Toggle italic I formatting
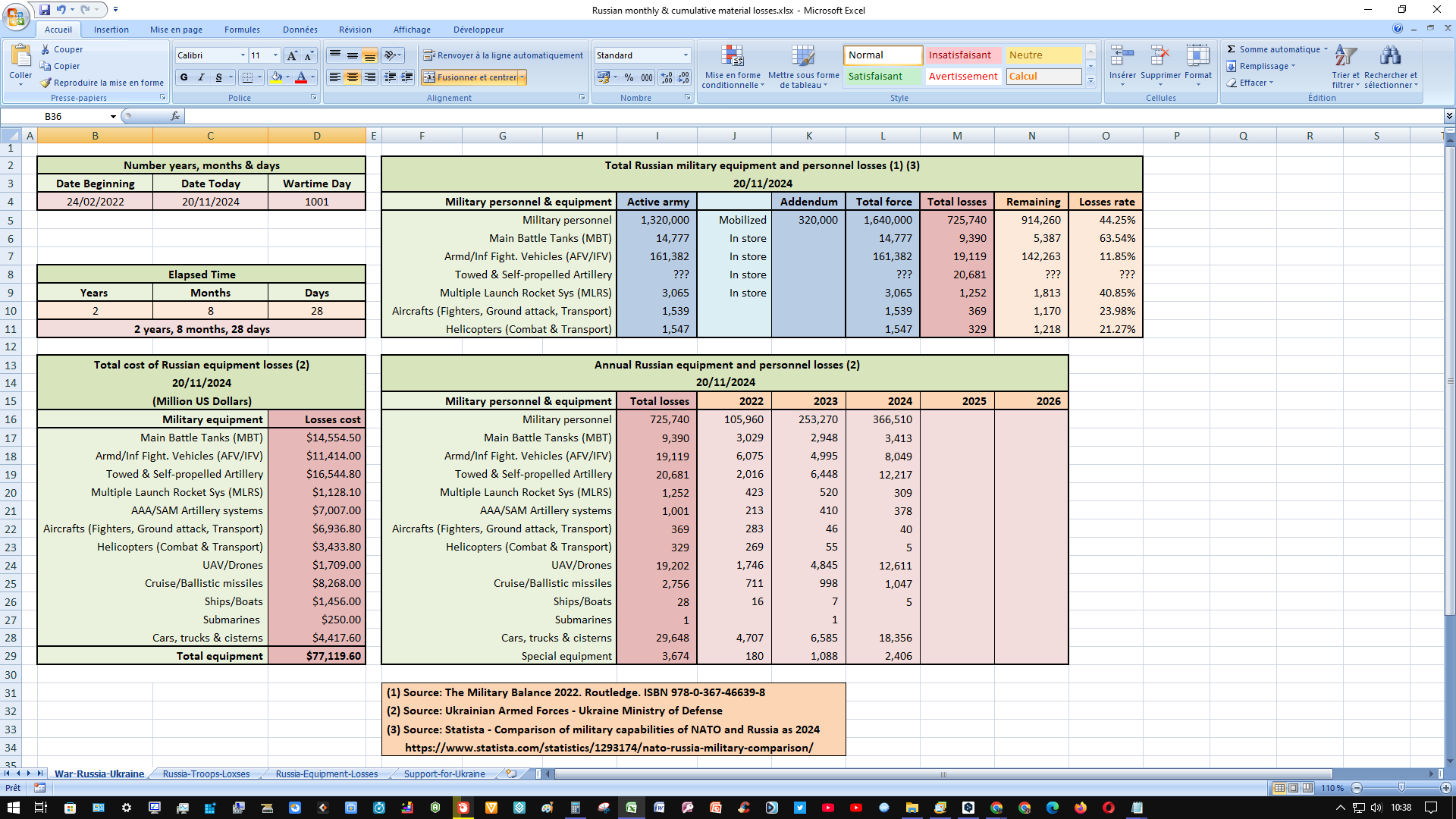Viewport: 1456px width, 819px height. [201, 77]
